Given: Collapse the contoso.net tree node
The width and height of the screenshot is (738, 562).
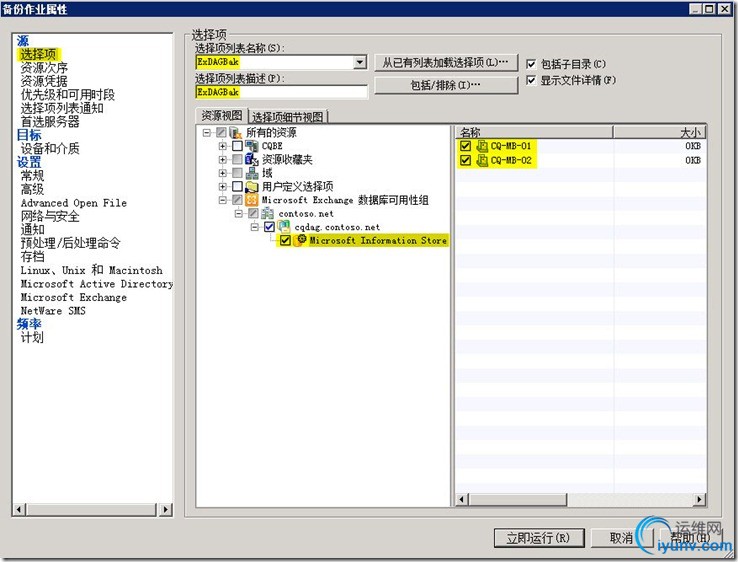Looking at the screenshot, I should [239, 214].
